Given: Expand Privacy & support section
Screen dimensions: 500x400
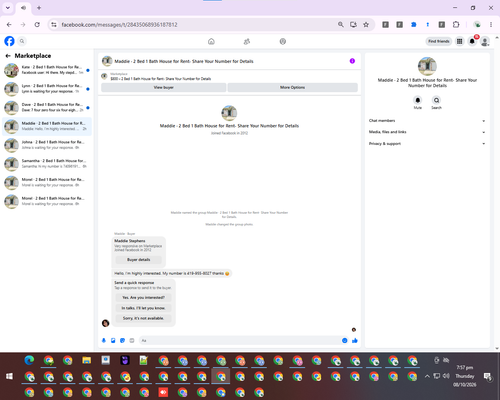Looking at the screenshot, I should click(427, 144).
